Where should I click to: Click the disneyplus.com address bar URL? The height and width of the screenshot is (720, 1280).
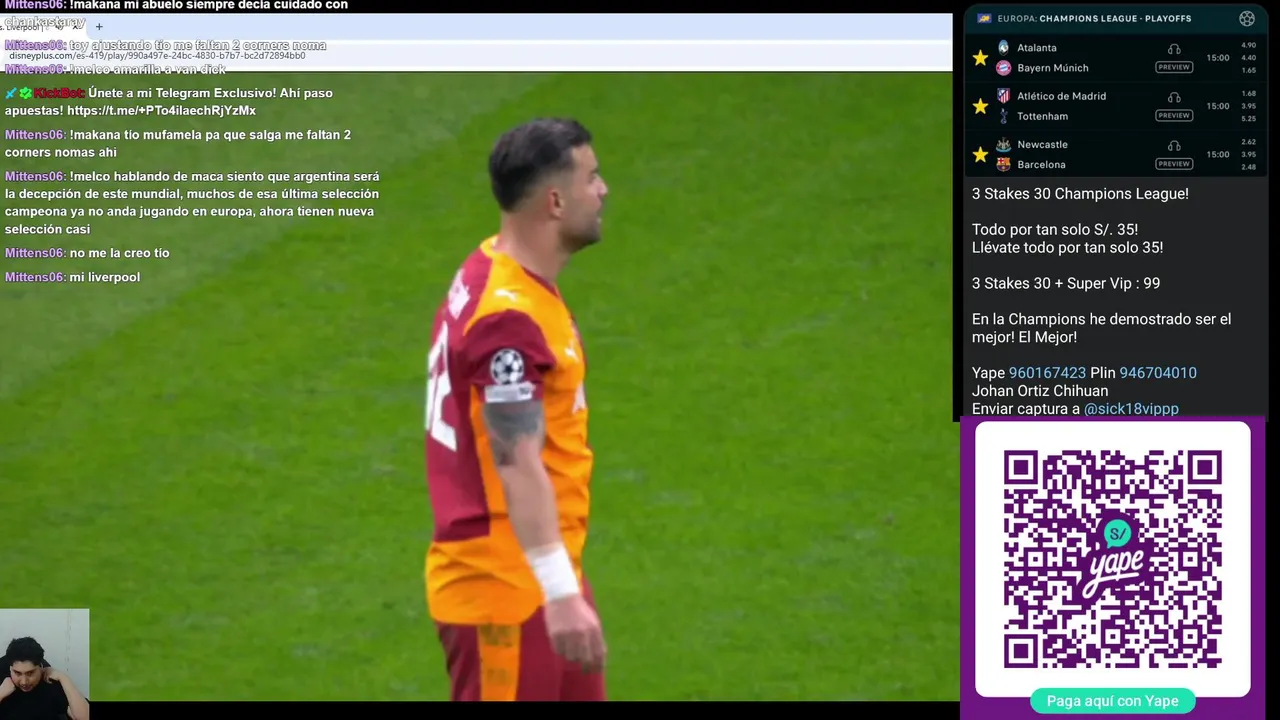tap(157, 56)
